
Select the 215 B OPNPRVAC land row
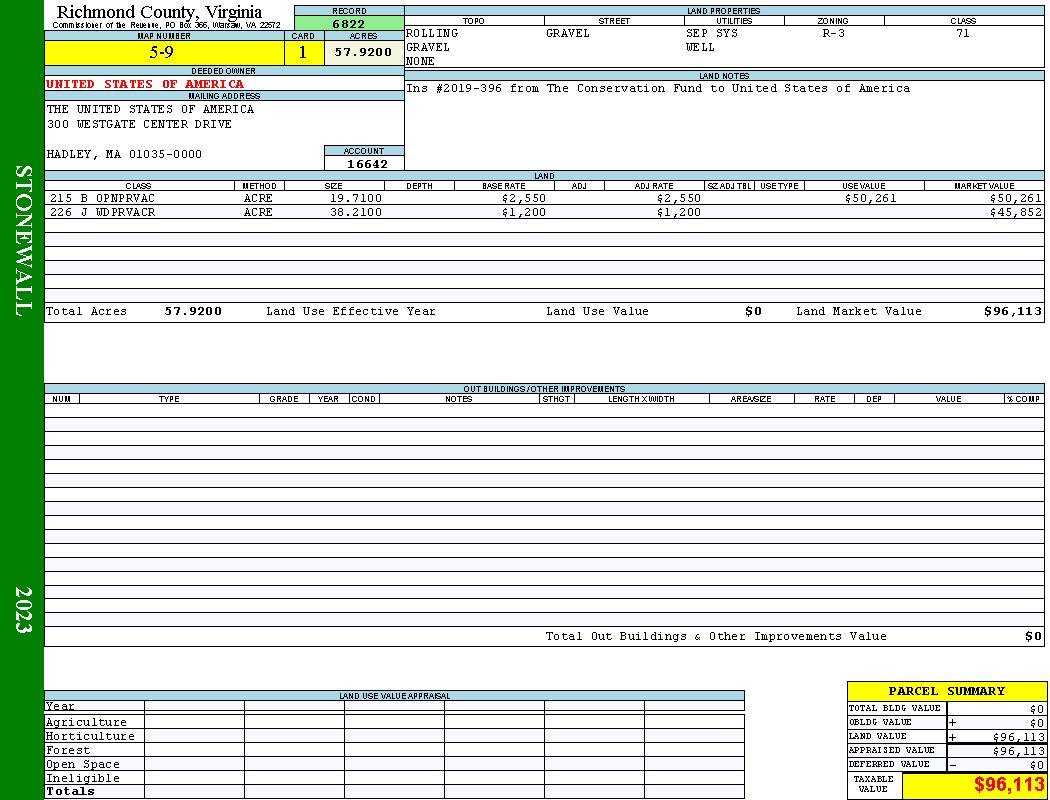coord(544,198)
